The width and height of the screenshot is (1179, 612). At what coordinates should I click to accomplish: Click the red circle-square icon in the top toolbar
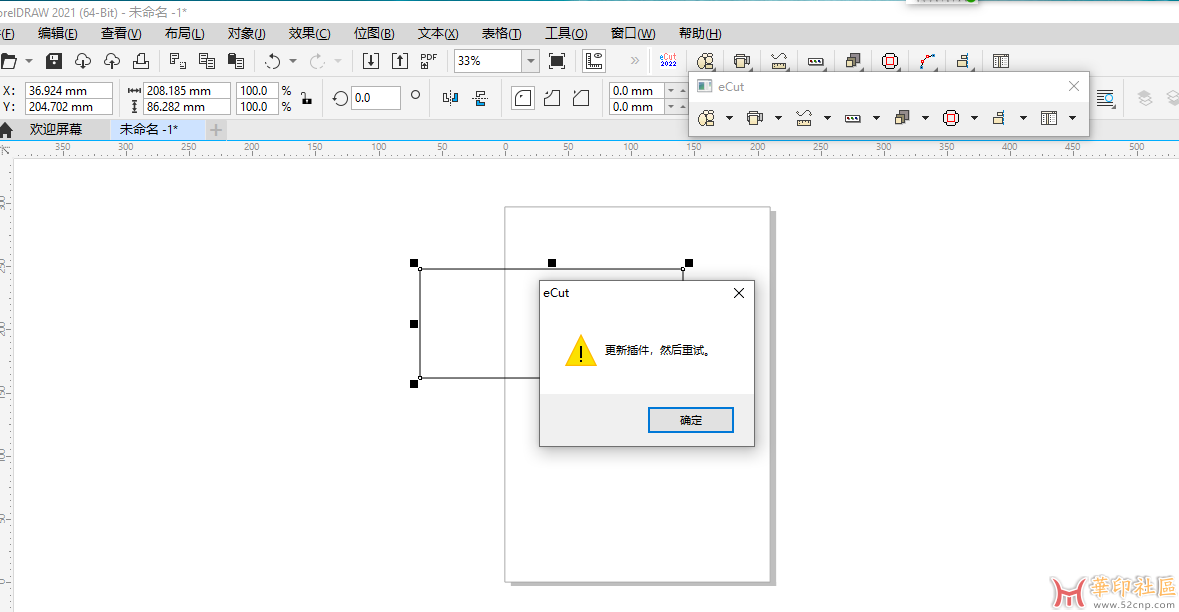(x=890, y=61)
